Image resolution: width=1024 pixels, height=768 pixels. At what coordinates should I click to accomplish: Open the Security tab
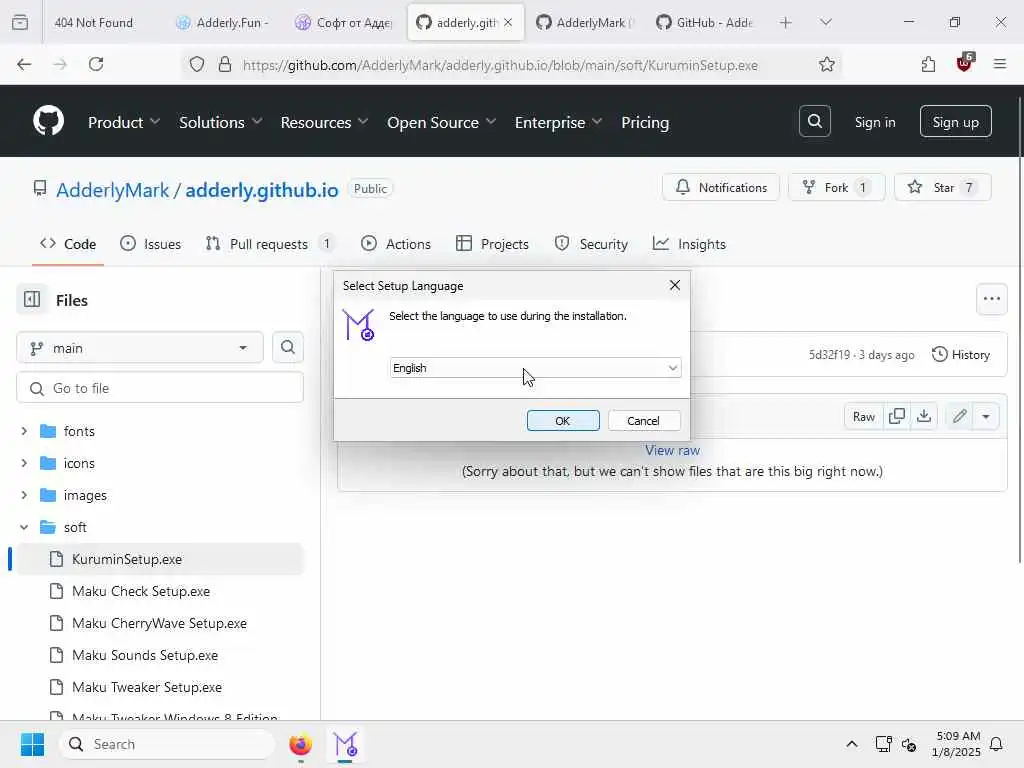point(591,244)
